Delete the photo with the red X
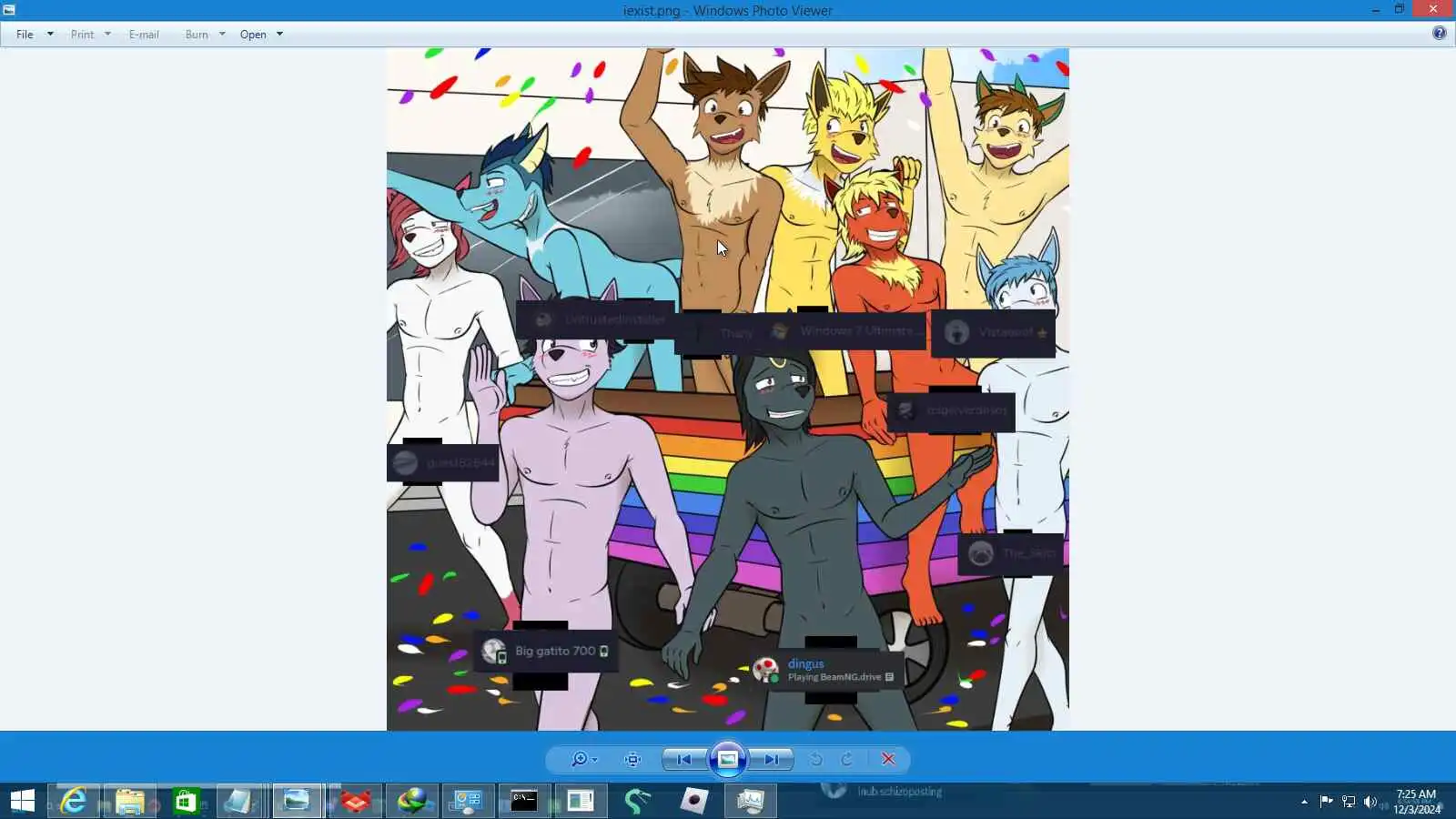The width and height of the screenshot is (1456, 819). click(889, 759)
